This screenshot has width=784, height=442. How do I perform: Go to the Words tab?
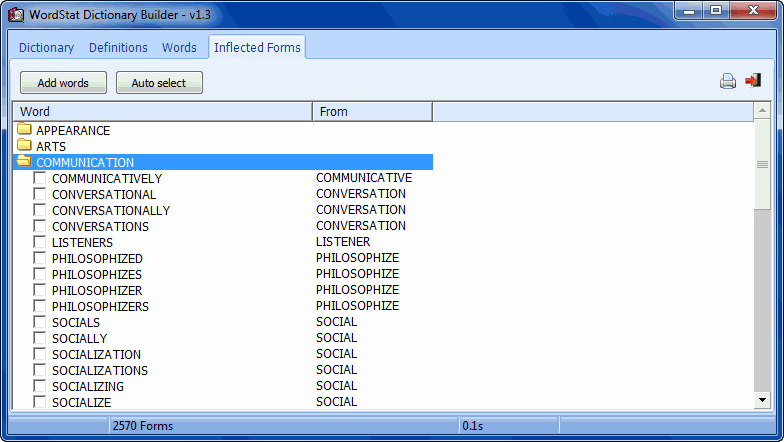tap(179, 47)
